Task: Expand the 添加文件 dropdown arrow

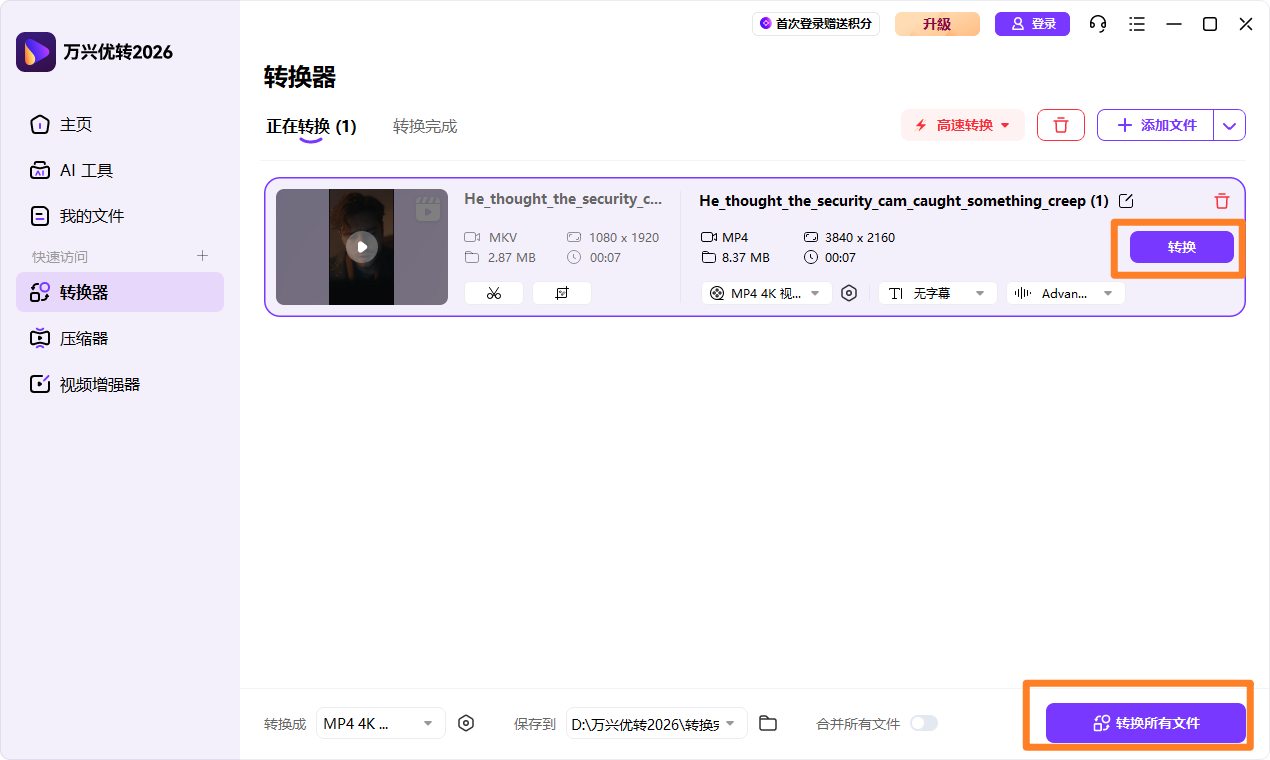Action: pyautogui.click(x=1230, y=125)
